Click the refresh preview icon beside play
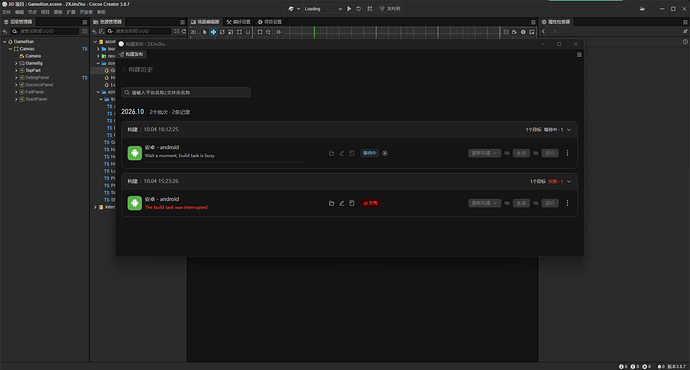 (x=359, y=9)
